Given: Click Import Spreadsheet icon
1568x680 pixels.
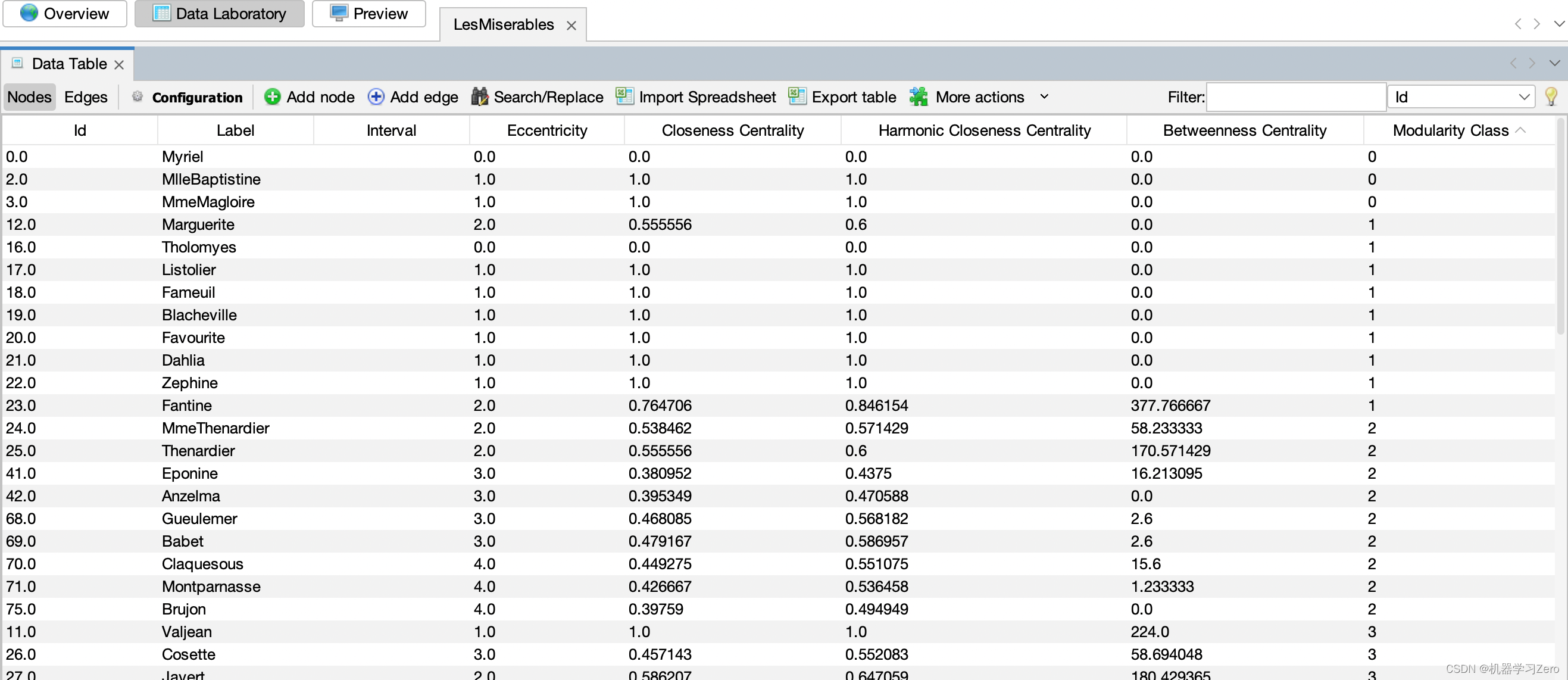Looking at the screenshot, I should (624, 97).
